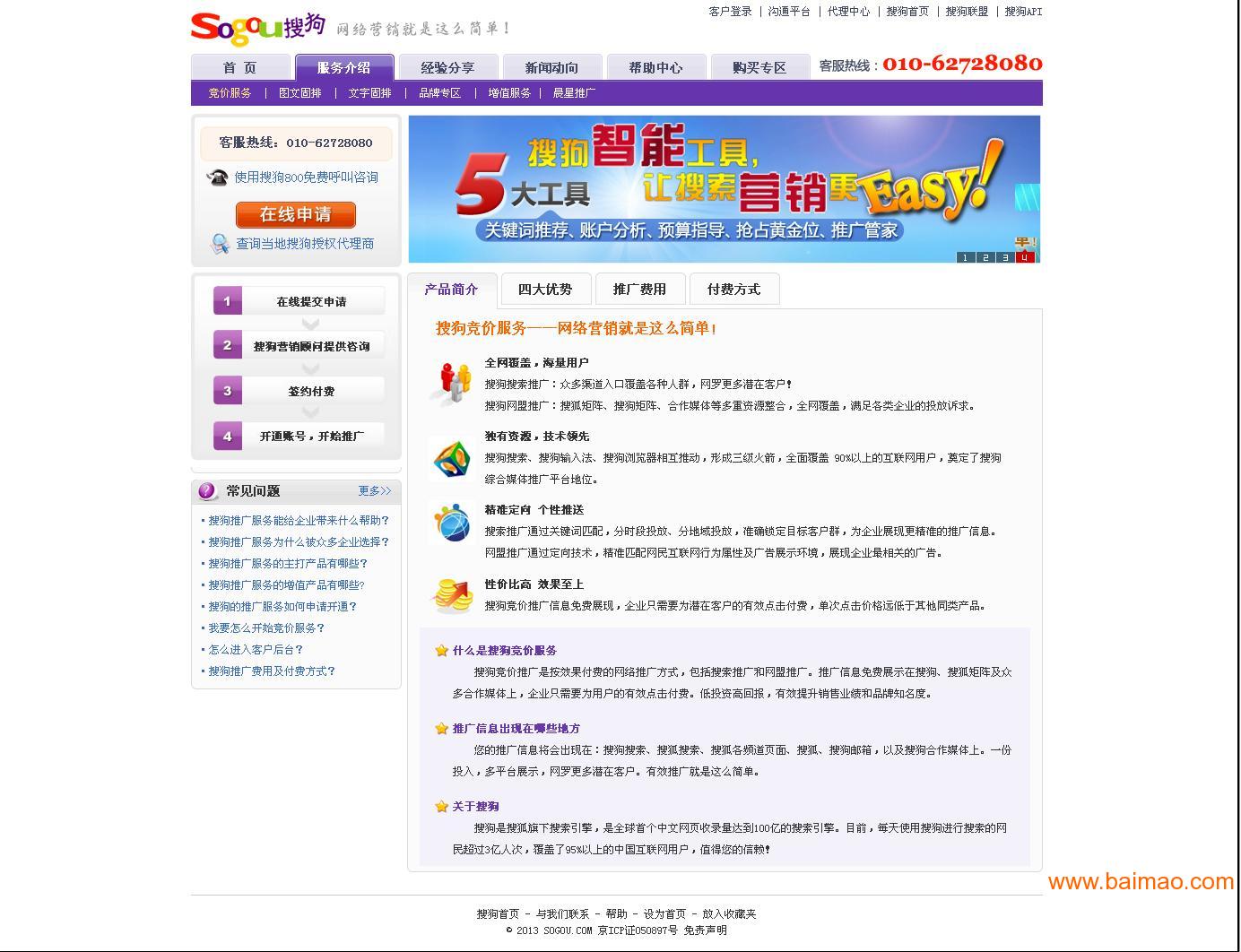1241x952 pixels.
Task: Click the colorful cube icon for 独有资源
Action: click(452, 459)
